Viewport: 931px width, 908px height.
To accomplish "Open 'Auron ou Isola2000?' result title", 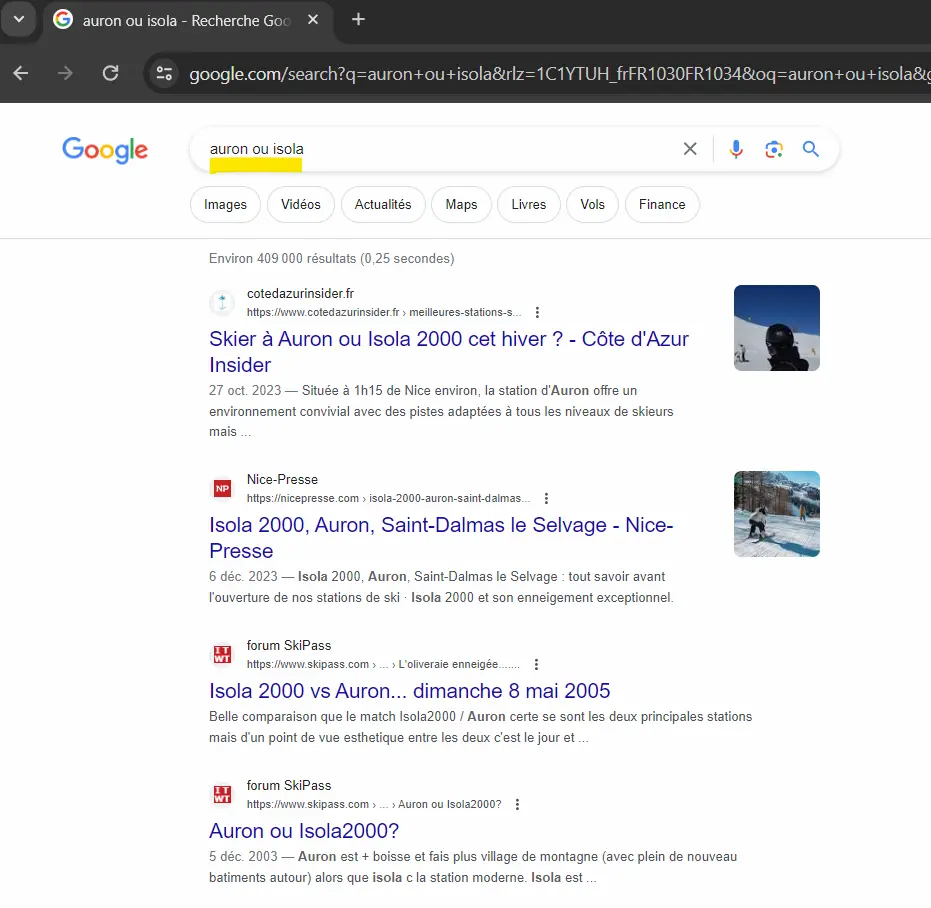I will 304,831.
